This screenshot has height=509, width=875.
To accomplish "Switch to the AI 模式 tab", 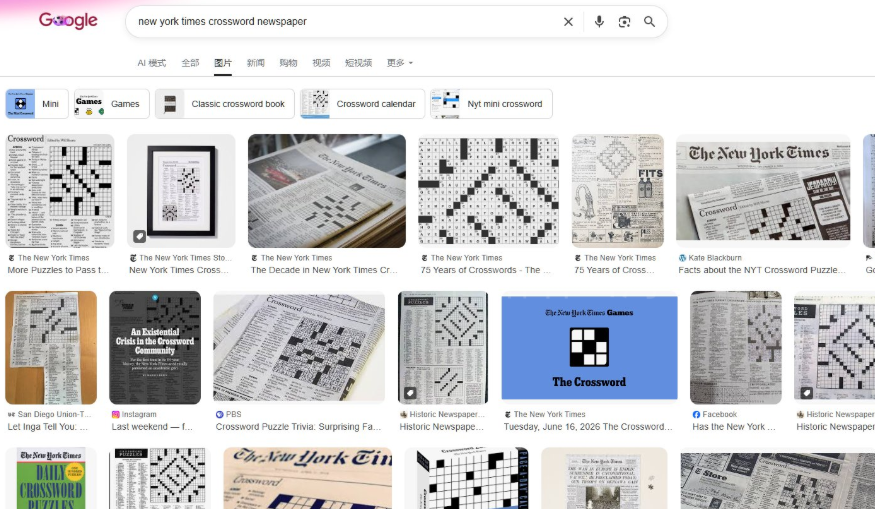I will [152, 63].
